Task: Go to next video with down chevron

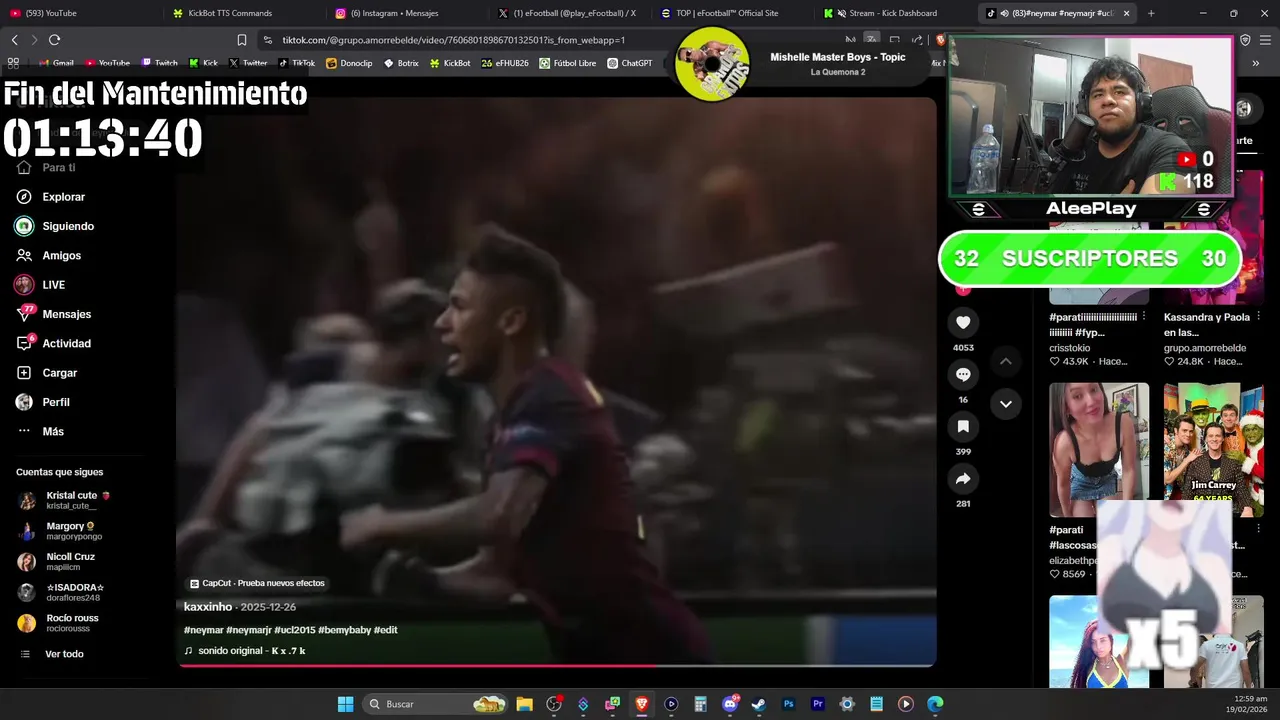Action: tap(1006, 404)
